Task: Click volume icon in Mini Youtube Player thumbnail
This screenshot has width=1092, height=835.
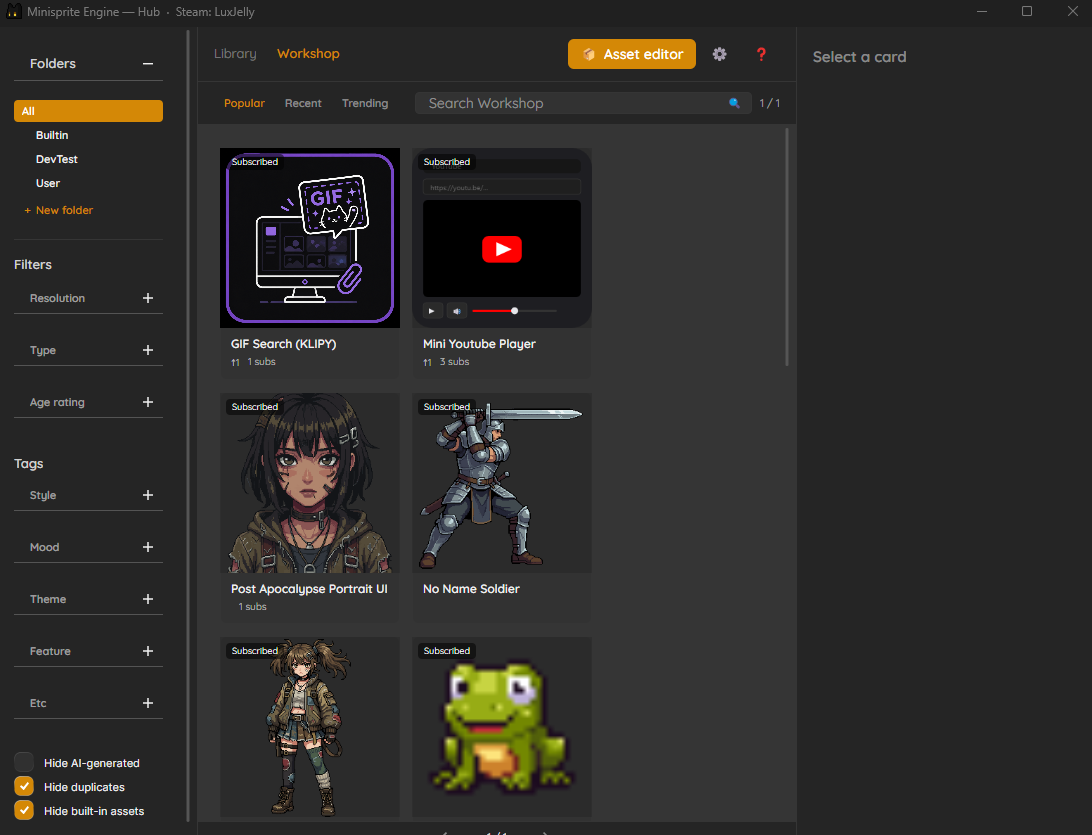Action: [x=456, y=311]
